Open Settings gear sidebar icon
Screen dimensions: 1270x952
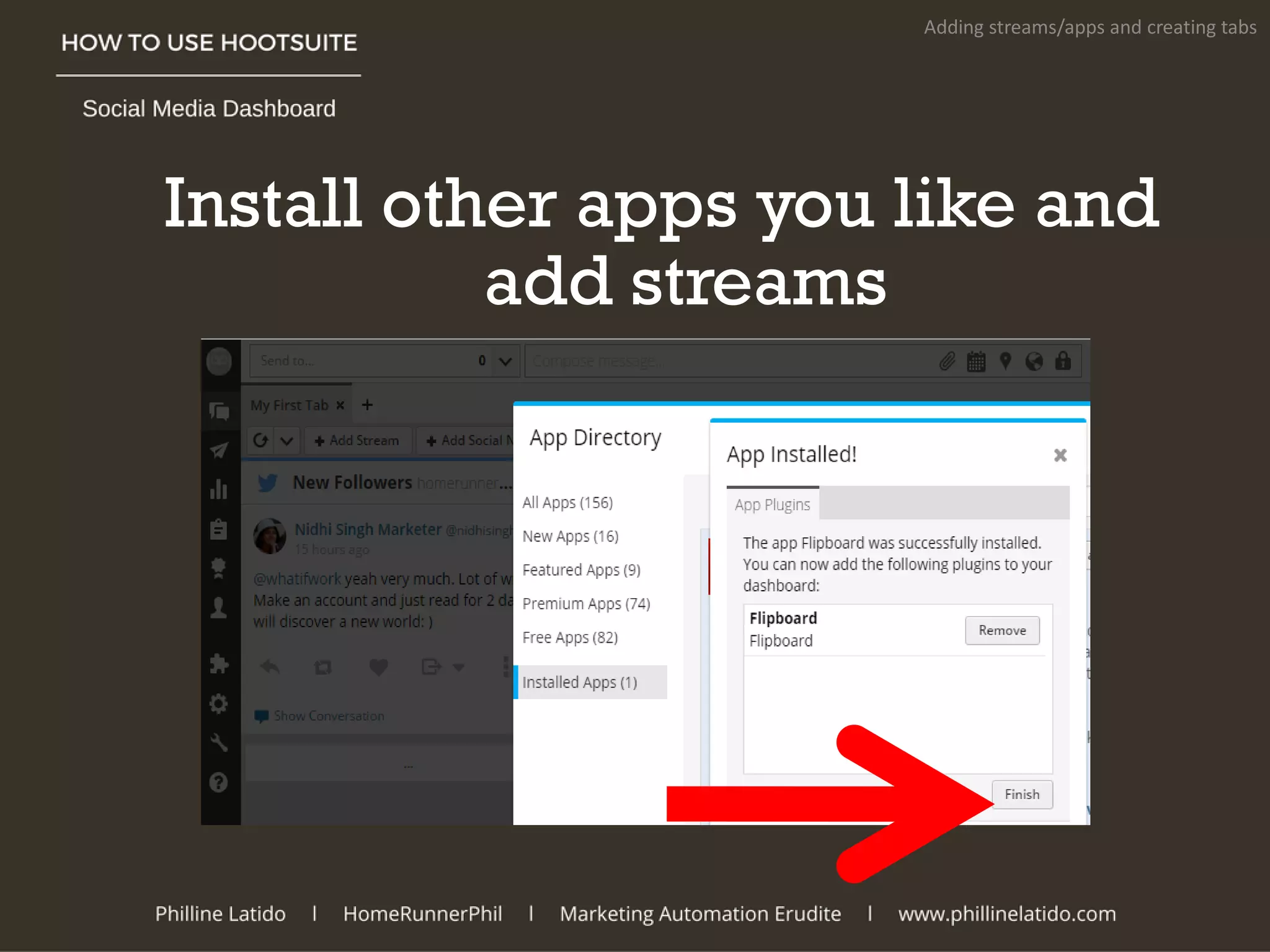tap(219, 703)
